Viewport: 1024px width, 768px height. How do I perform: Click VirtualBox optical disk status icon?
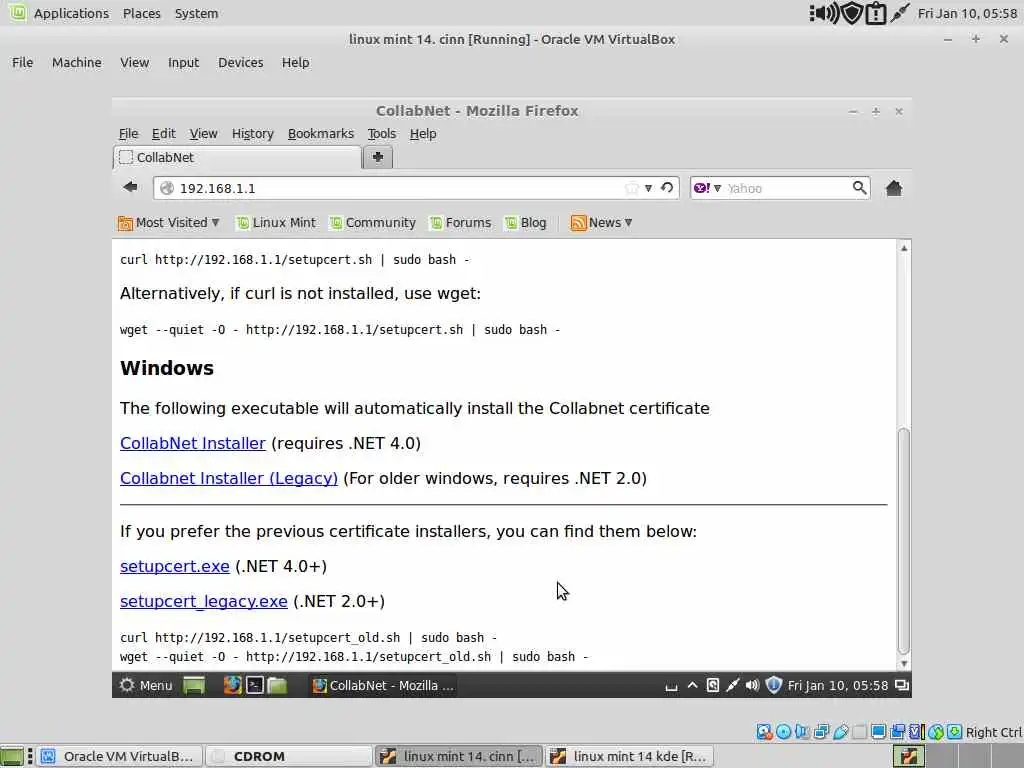click(783, 732)
